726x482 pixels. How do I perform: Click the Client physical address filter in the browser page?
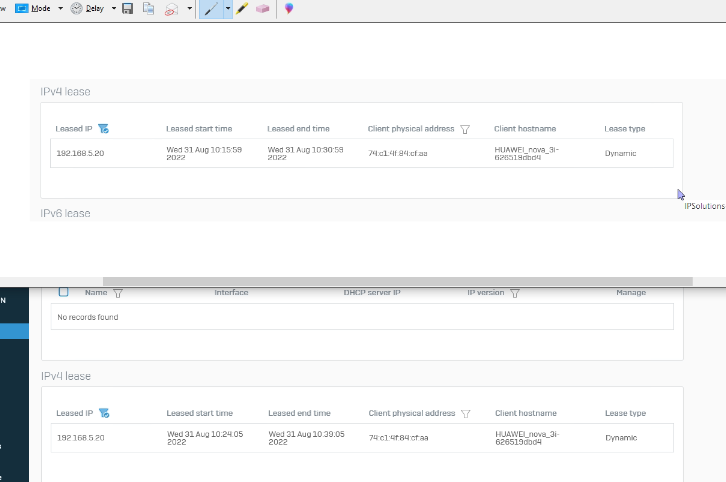coord(466,413)
